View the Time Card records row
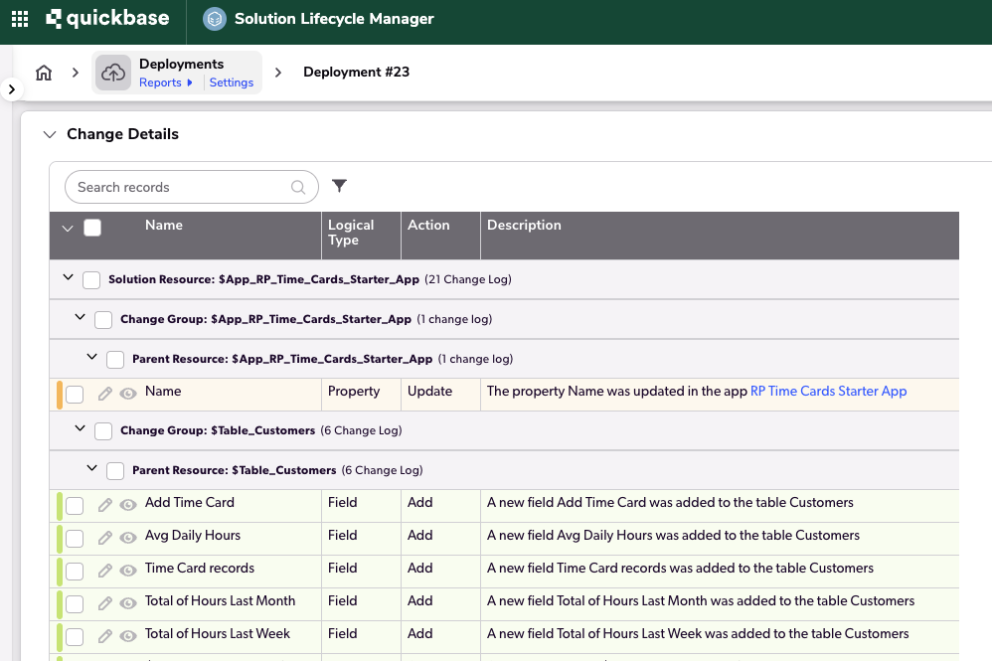This screenshot has height=661, width=992. point(128,571)
